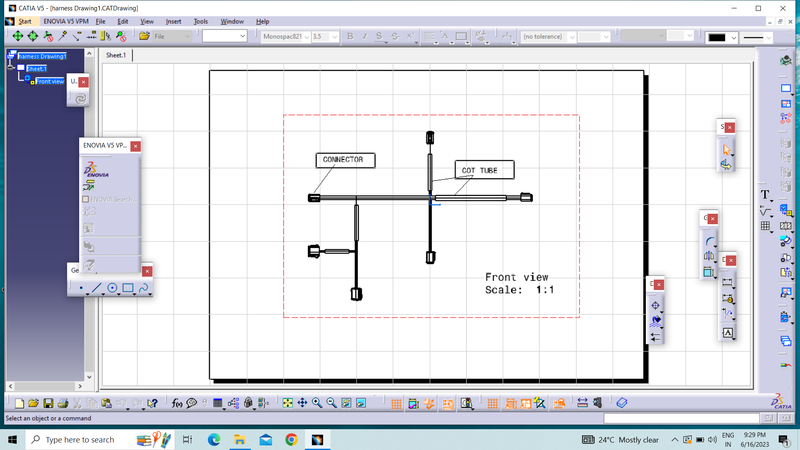Collapse the Sheet.1 tree node

(11, 67)
